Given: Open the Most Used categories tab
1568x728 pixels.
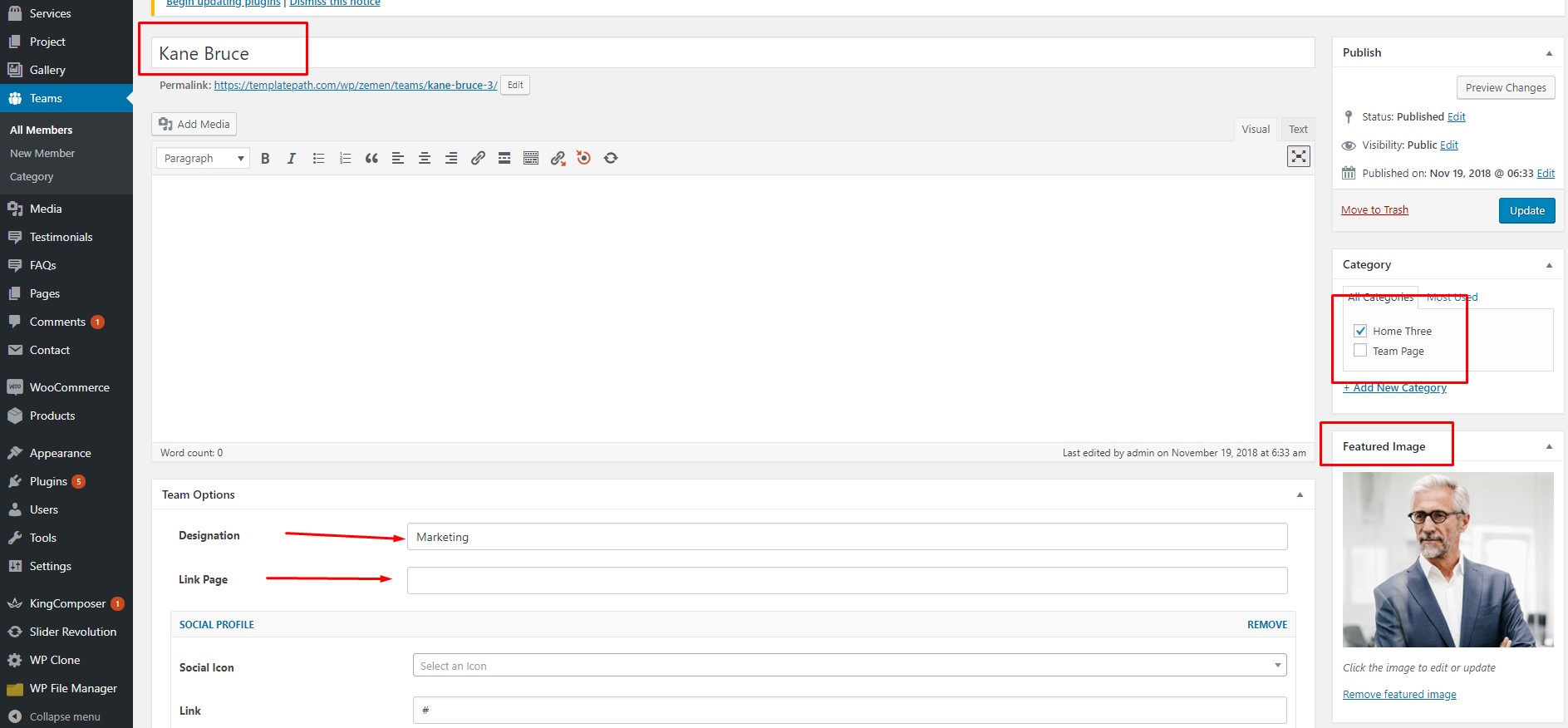Looking at the screenshot, I should point(1452,298).
